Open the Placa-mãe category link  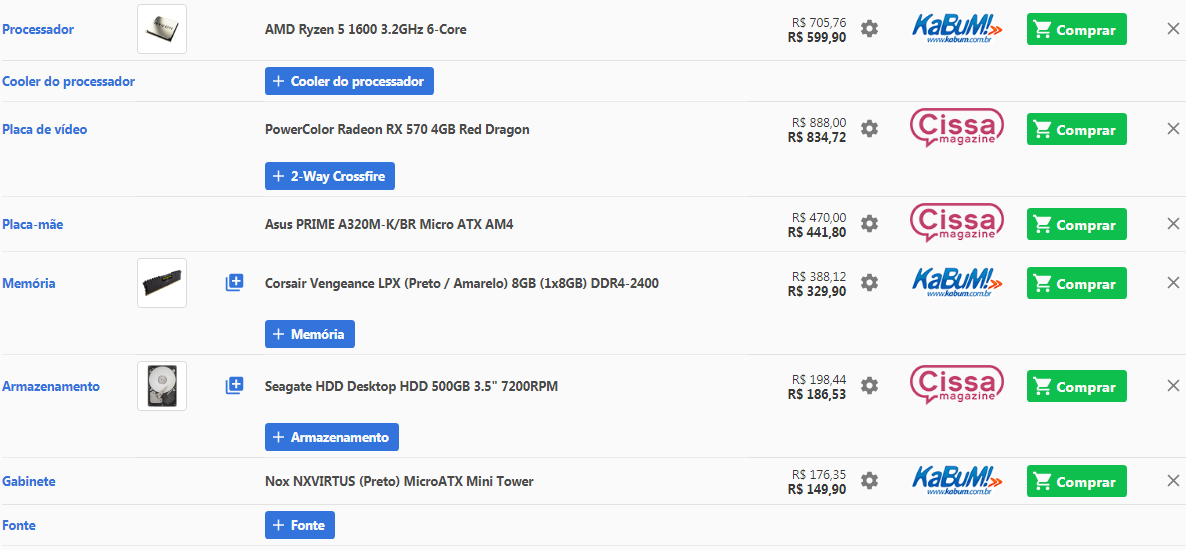pyautogui.click(x=33, y=225)
